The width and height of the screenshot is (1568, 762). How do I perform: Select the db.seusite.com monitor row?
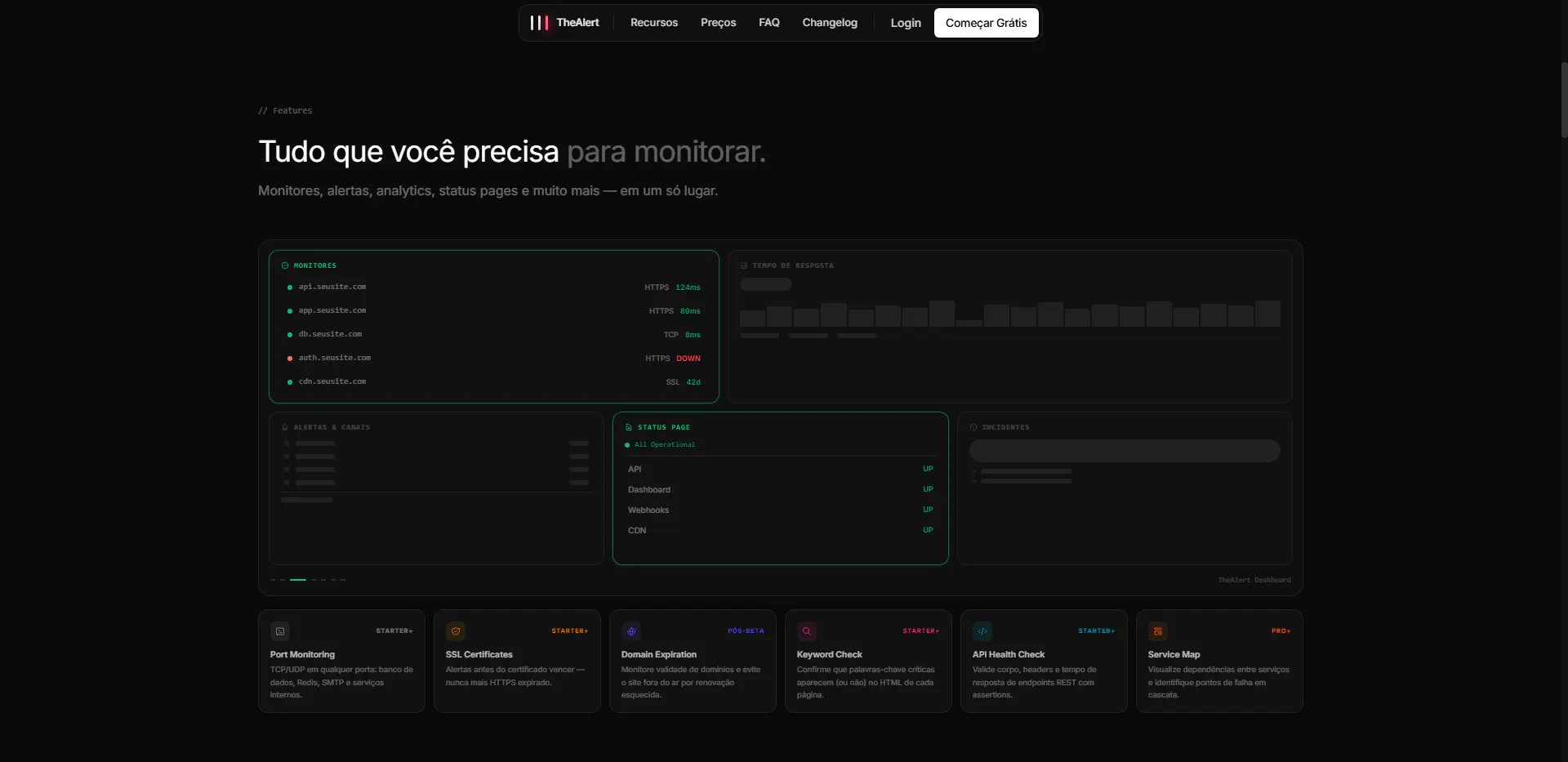(494, 335)
